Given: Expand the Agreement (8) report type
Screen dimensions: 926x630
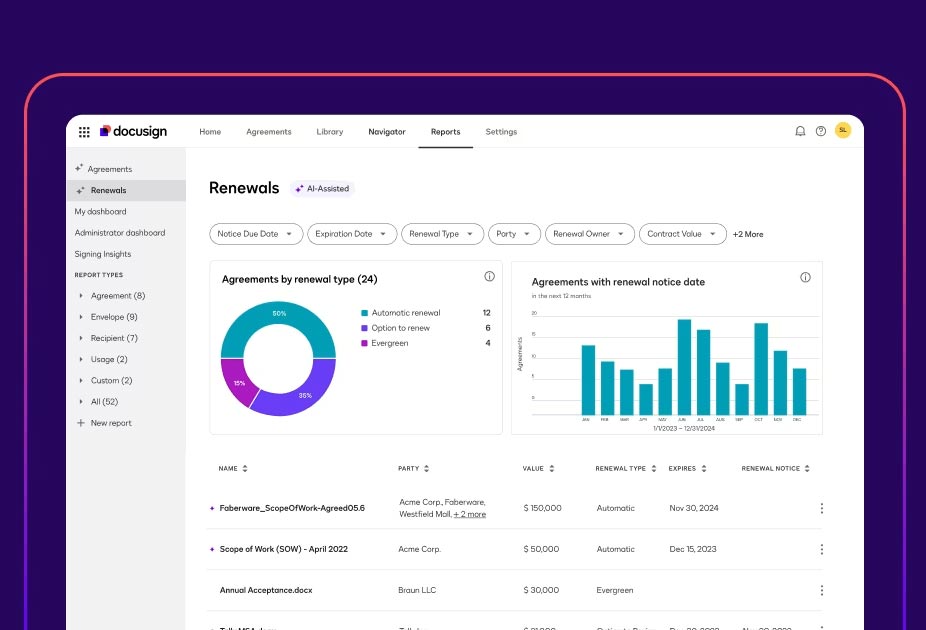Looking at the screenshot, I should (81, 296).
